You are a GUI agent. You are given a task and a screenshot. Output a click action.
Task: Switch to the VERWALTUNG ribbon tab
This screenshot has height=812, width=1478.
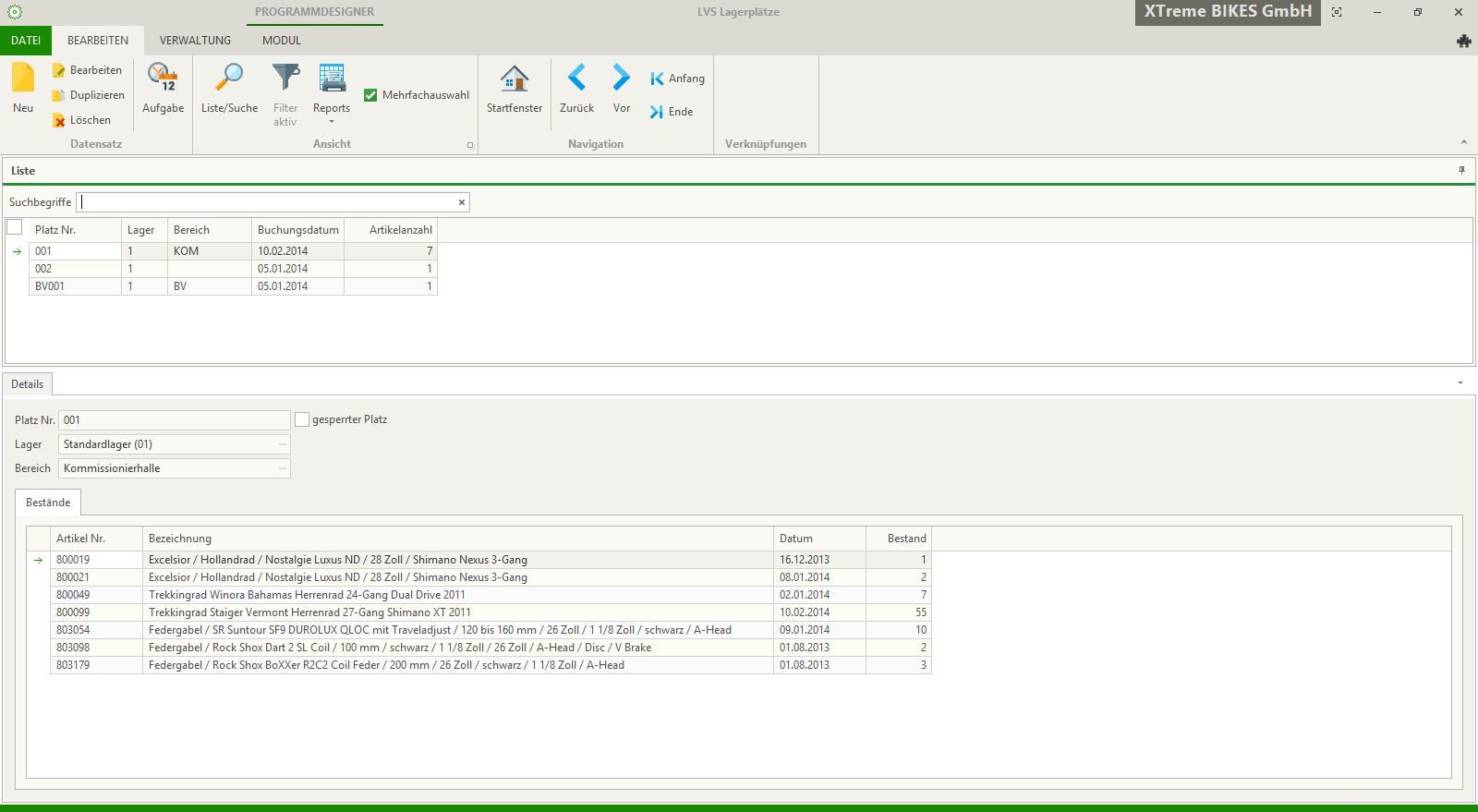tap(195, 41)
